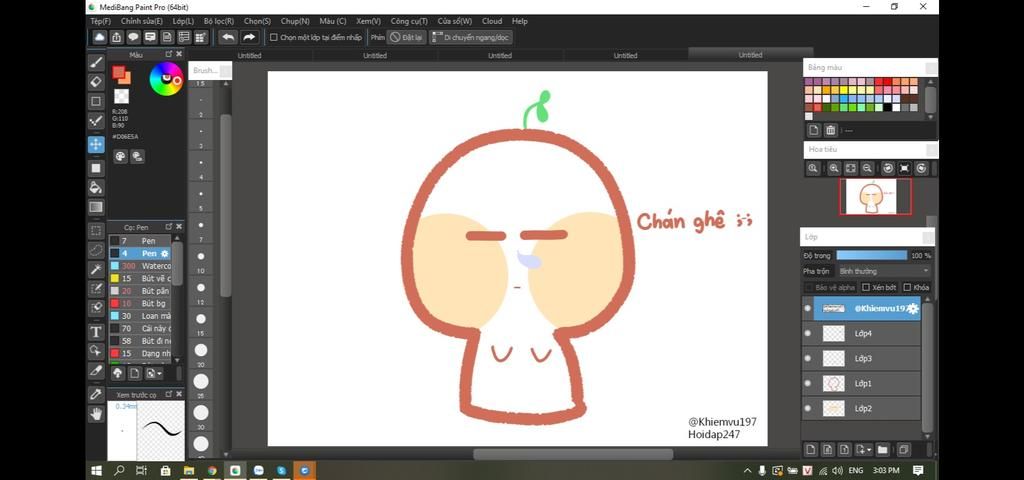This screenshot has width=1024, height=480.
Task: Open the Pha trộn blend mode dropdown
Action: (884, 271)
